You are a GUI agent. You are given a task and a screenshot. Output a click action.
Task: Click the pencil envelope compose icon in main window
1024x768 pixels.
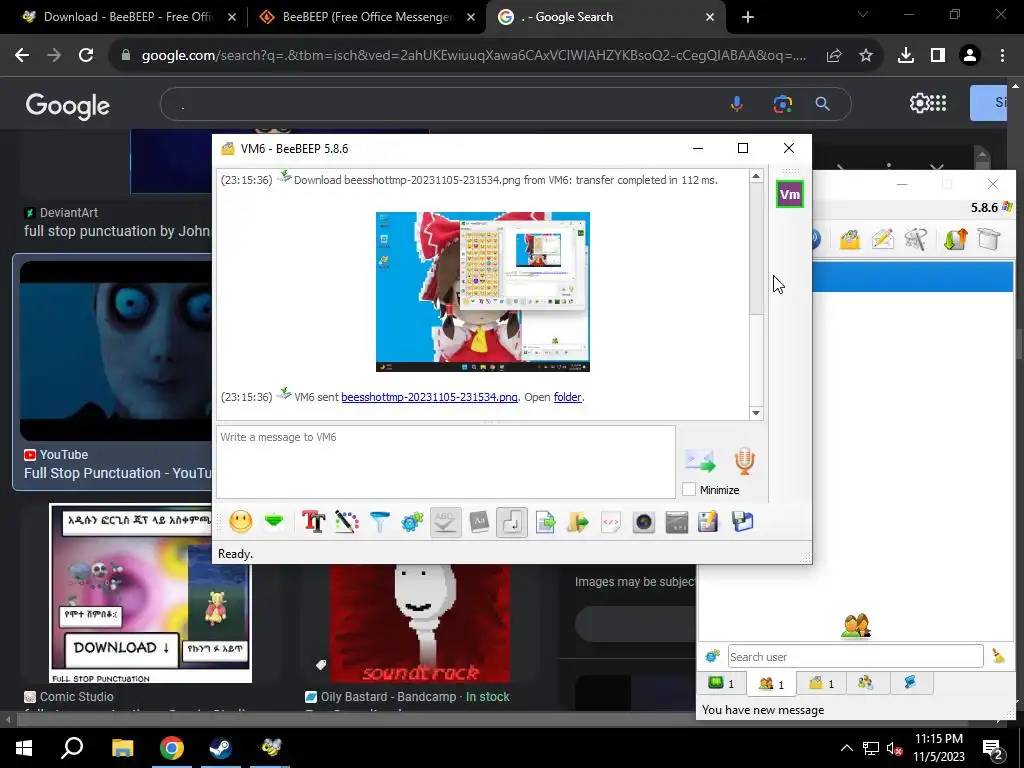(x=883, y=240)
